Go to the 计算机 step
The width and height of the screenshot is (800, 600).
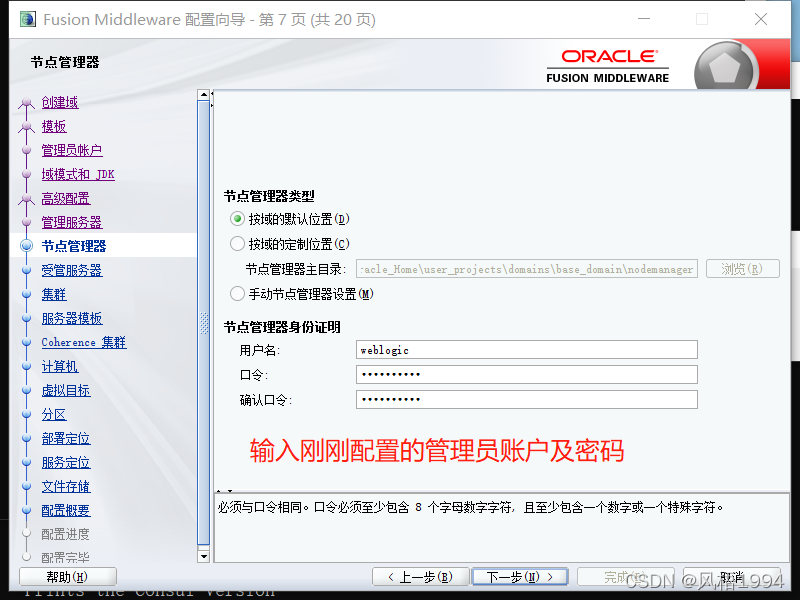[x=60, y=366]
